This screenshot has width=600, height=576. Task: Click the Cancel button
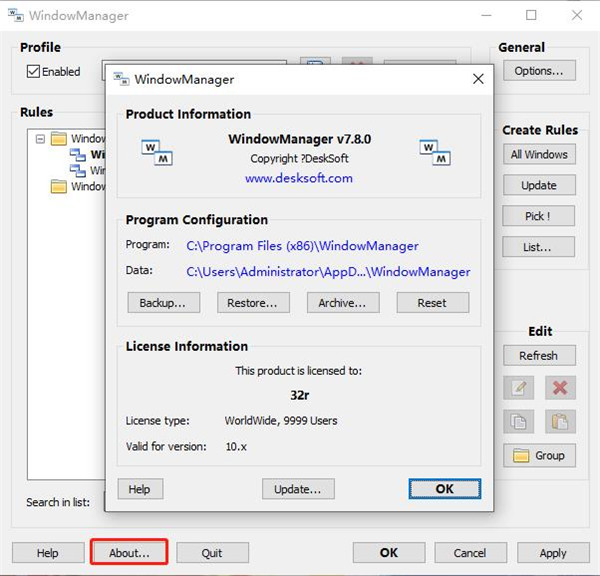(470, 553)
